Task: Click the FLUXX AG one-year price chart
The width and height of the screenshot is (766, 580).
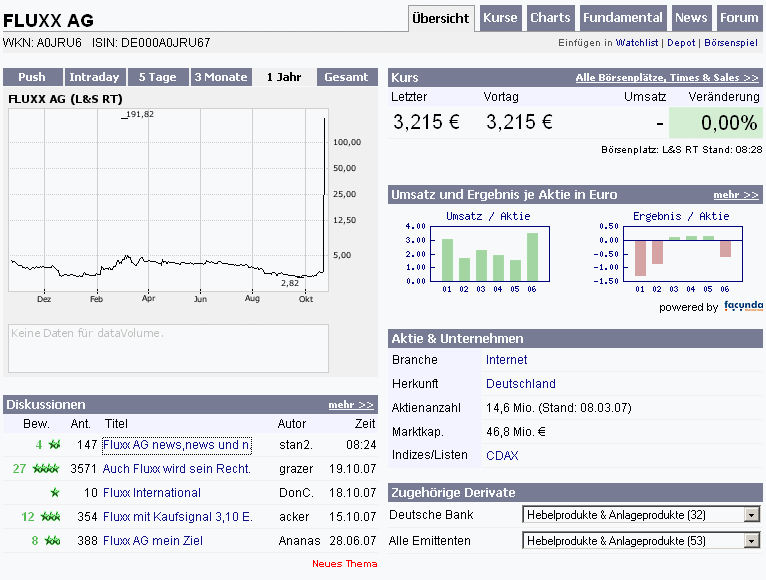Action: coord(168,200)
